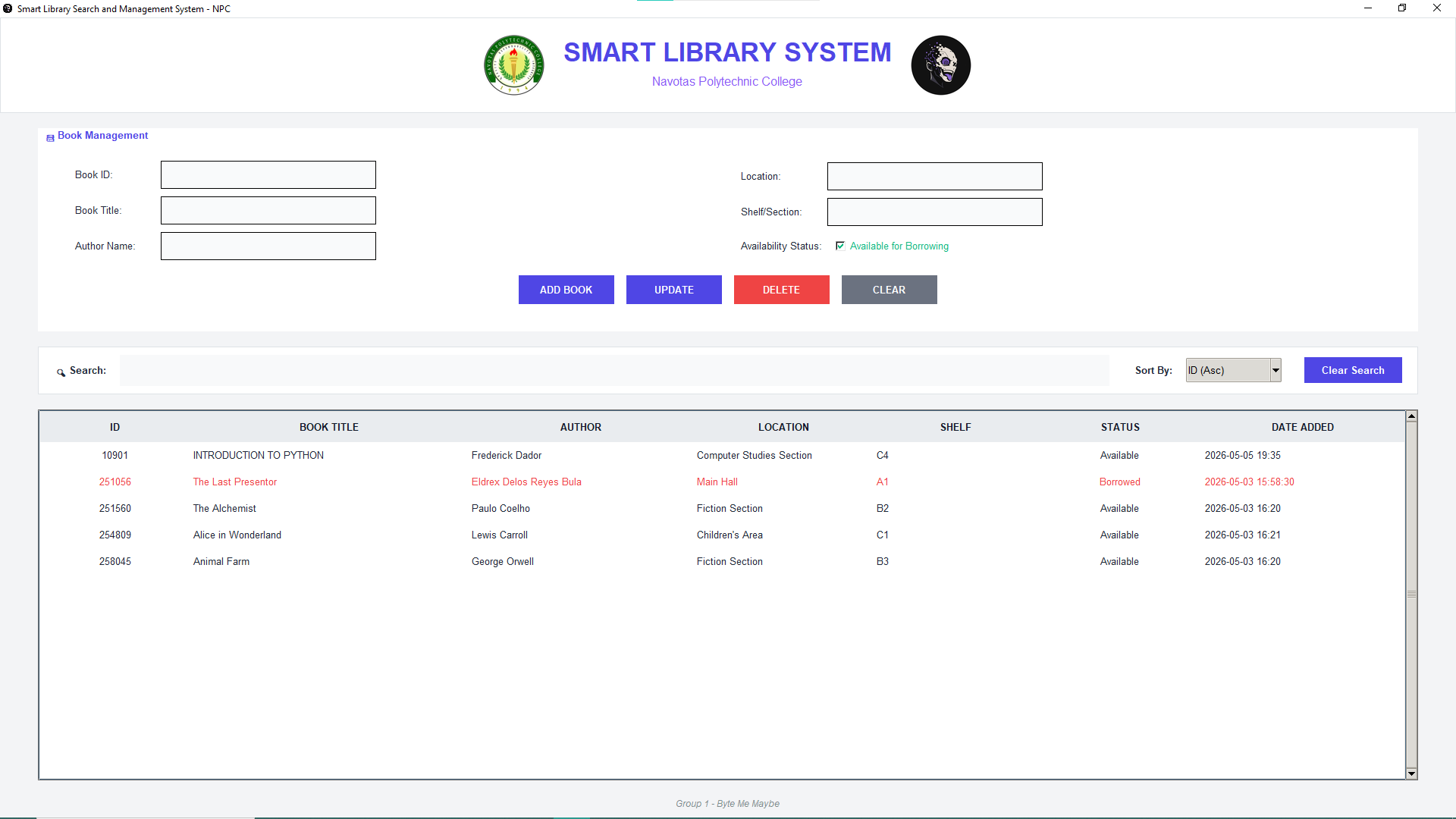Click the Clear Search button
The width and height of the screenshot is (1456, 819).
(x=1353, y=370)
